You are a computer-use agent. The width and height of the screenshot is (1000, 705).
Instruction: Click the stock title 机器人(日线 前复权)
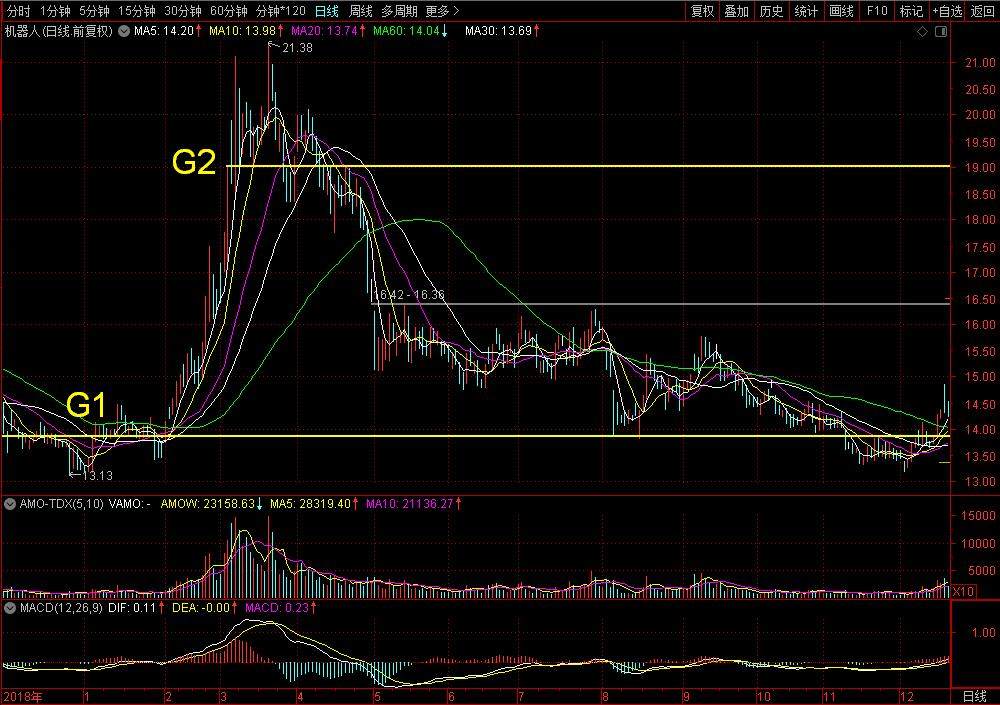tap(59, 31)
